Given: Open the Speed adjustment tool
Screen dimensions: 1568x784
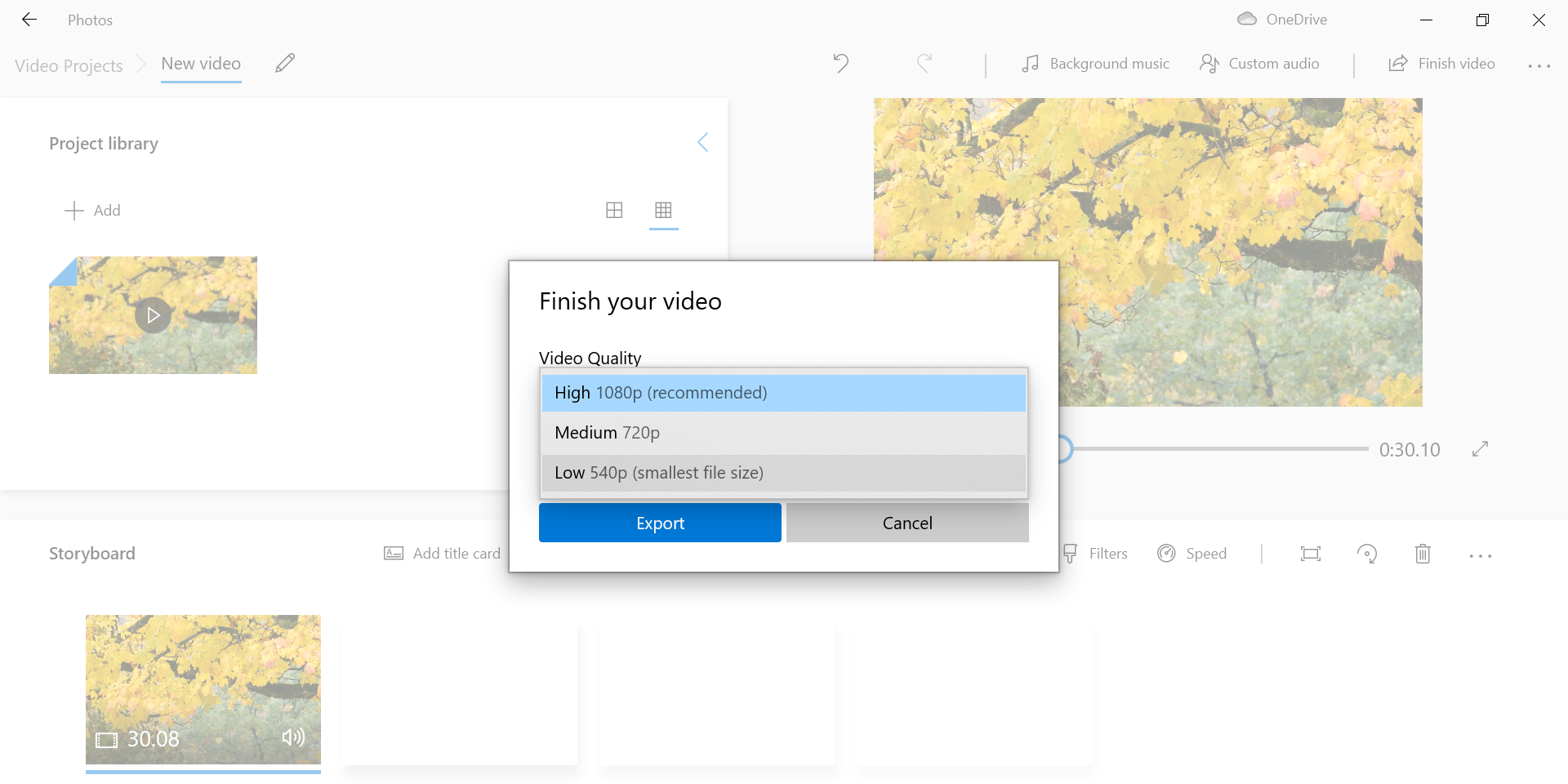Looking at the screenshot, I should click(x=1193, y=553).
